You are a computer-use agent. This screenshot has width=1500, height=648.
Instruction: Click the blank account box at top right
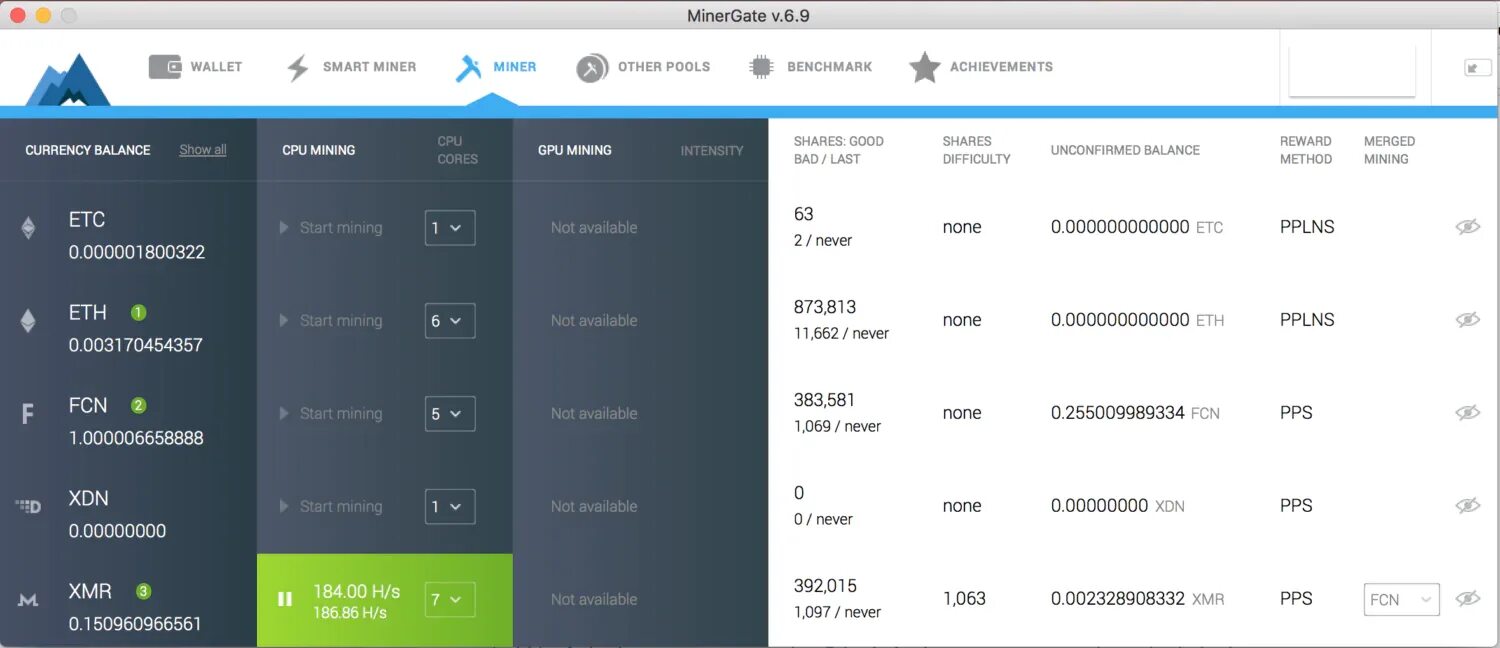coord(1352,70)
